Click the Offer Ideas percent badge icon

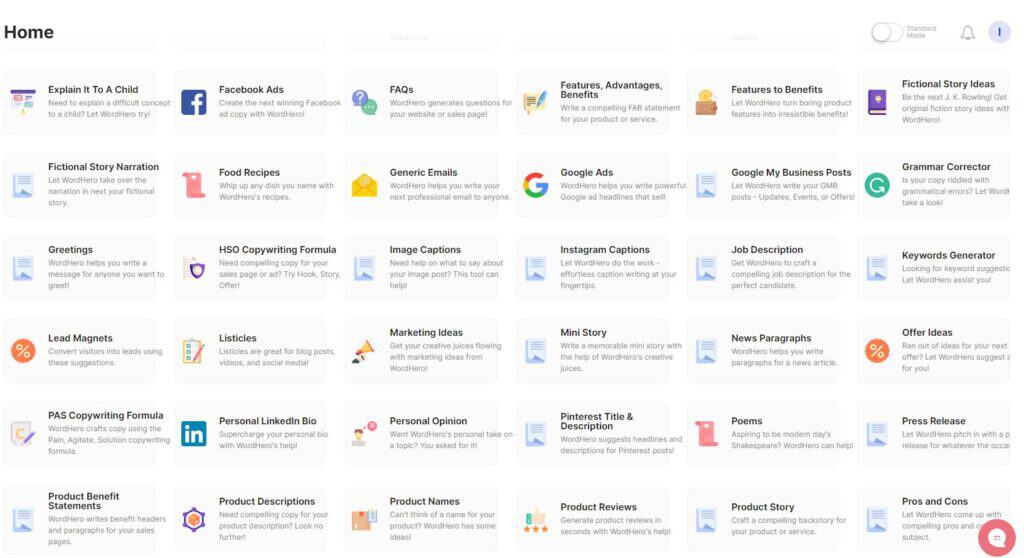tap(877, 351)
